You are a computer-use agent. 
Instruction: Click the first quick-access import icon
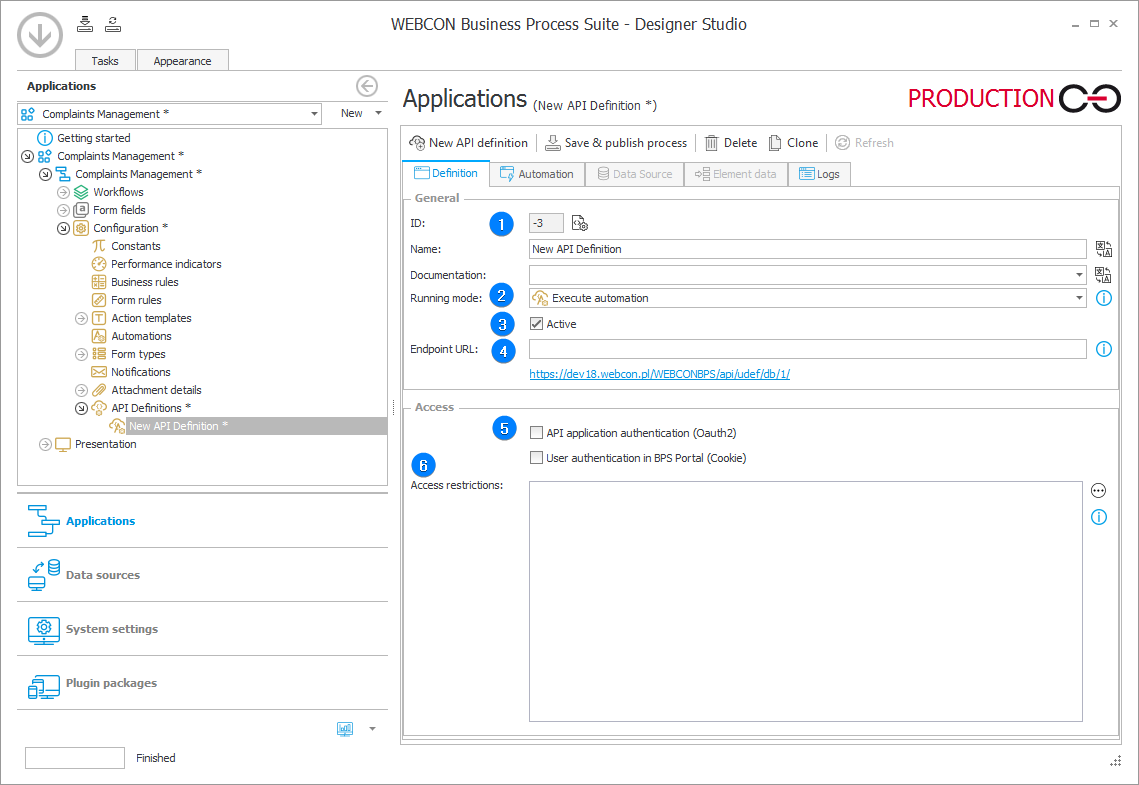point(85,24)
